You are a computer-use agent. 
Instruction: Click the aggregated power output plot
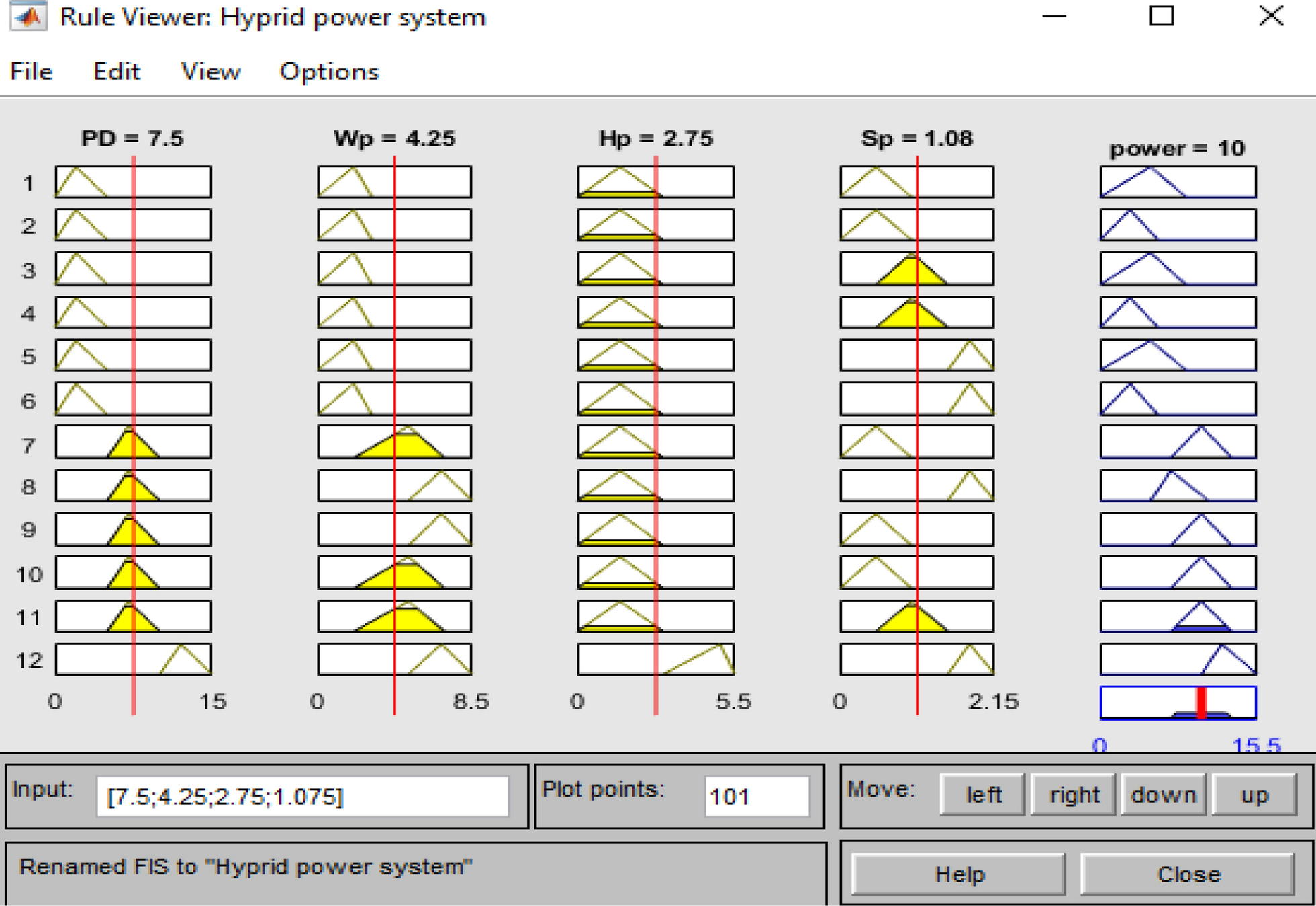pos(1178,703)
